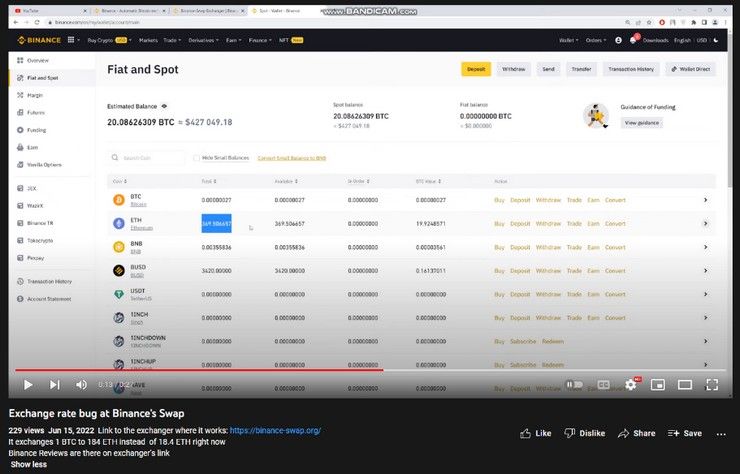
Task: Share the video
Action: [637, 433]
